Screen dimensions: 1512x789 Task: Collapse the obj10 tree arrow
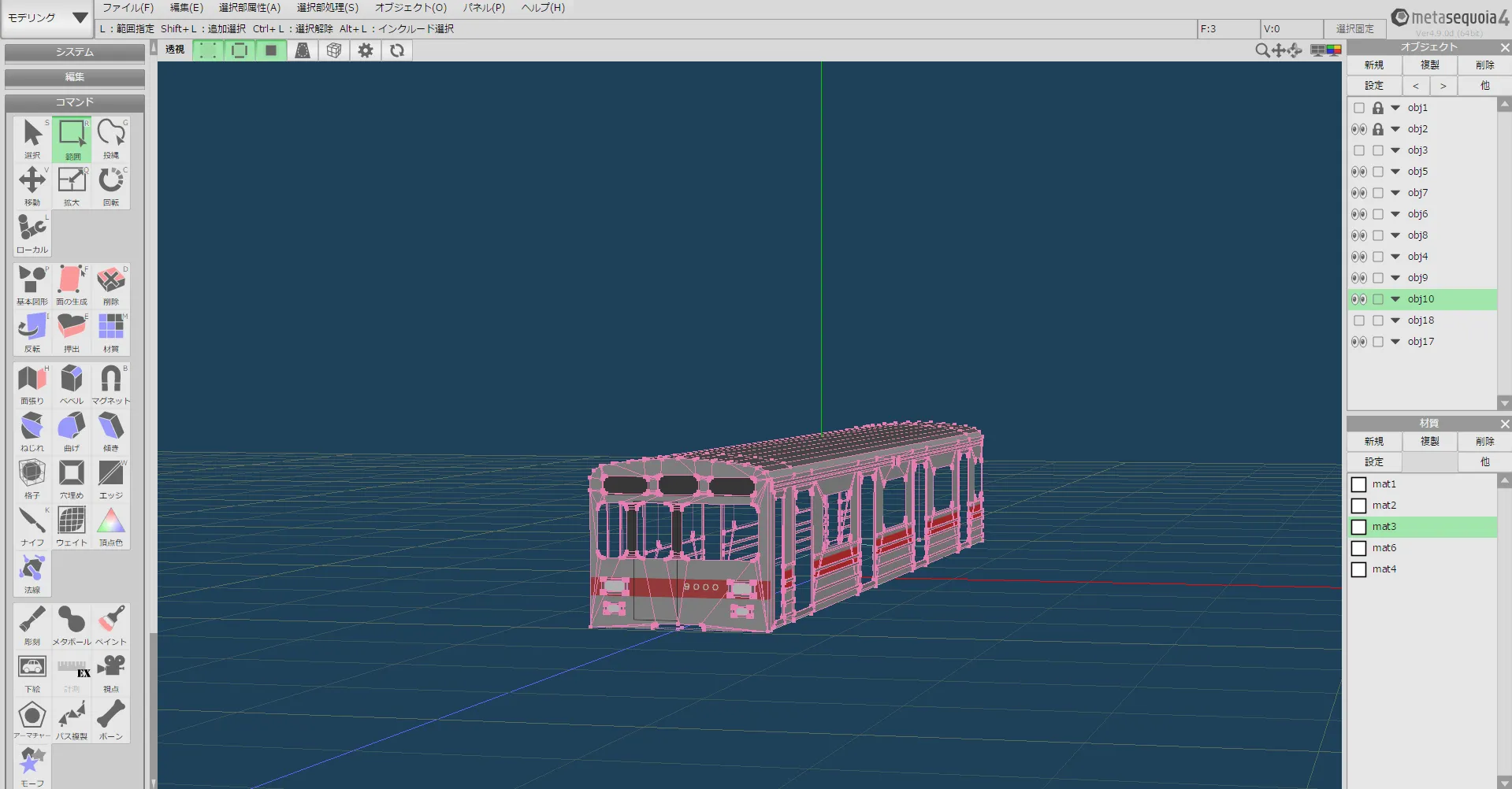(x=1395, y=299)
